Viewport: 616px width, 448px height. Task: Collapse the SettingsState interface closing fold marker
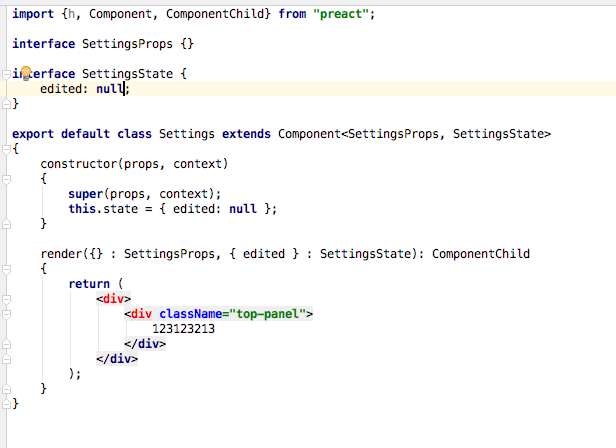point(5,104)
